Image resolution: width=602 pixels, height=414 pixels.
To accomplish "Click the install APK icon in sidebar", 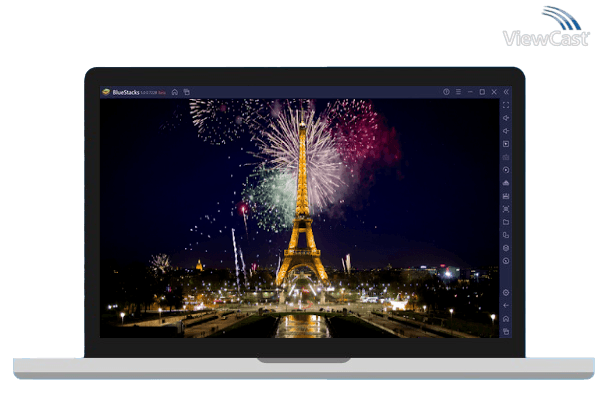I will coord(506,183).
